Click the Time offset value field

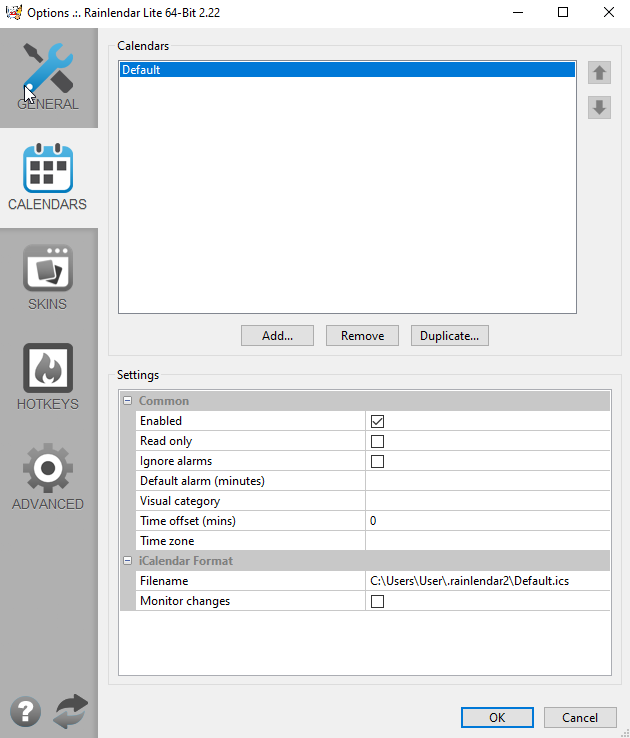point(486,521)
